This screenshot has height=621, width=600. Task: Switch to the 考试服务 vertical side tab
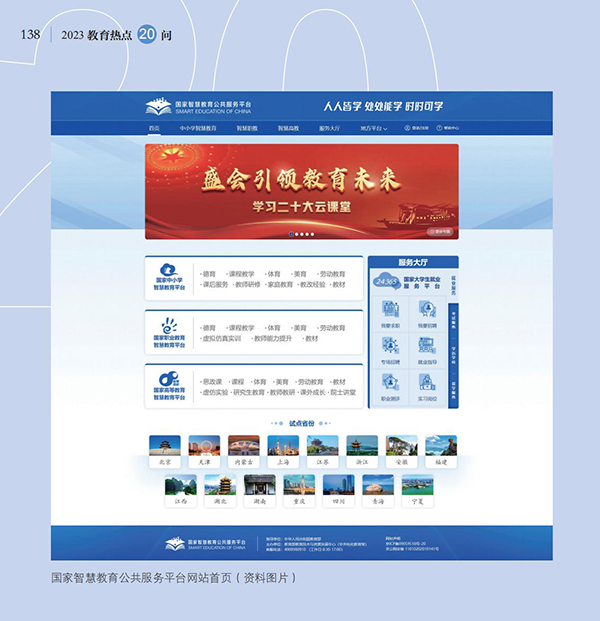click(x=453, y=320)
